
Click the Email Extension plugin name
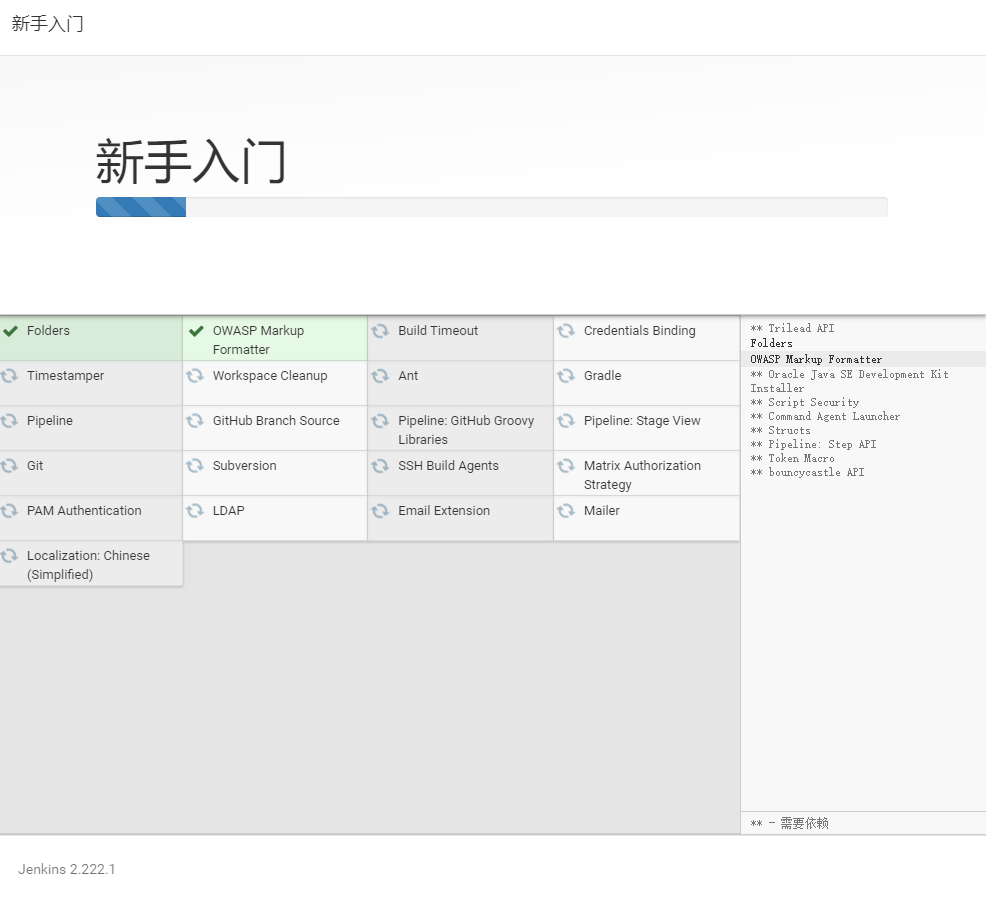point(444,510)
